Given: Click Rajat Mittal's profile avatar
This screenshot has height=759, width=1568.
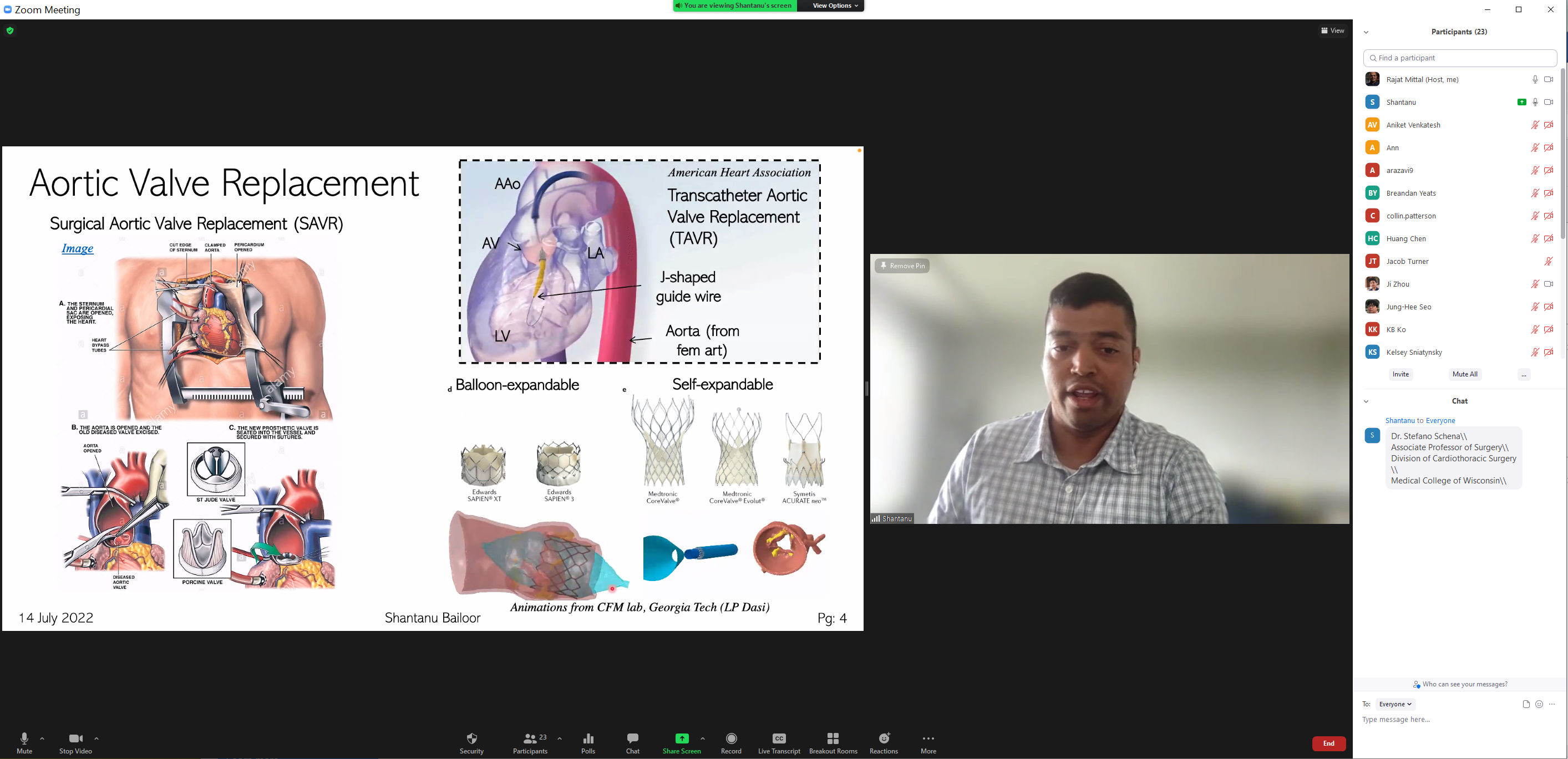Looking at the screenshot, I should coord(1372,79).
